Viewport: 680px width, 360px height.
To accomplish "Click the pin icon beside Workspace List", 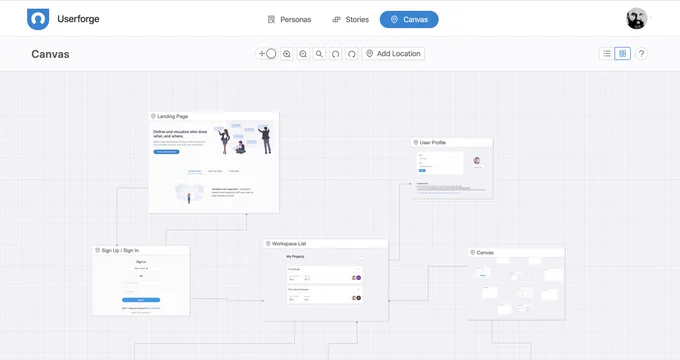I will pos(268,244).
